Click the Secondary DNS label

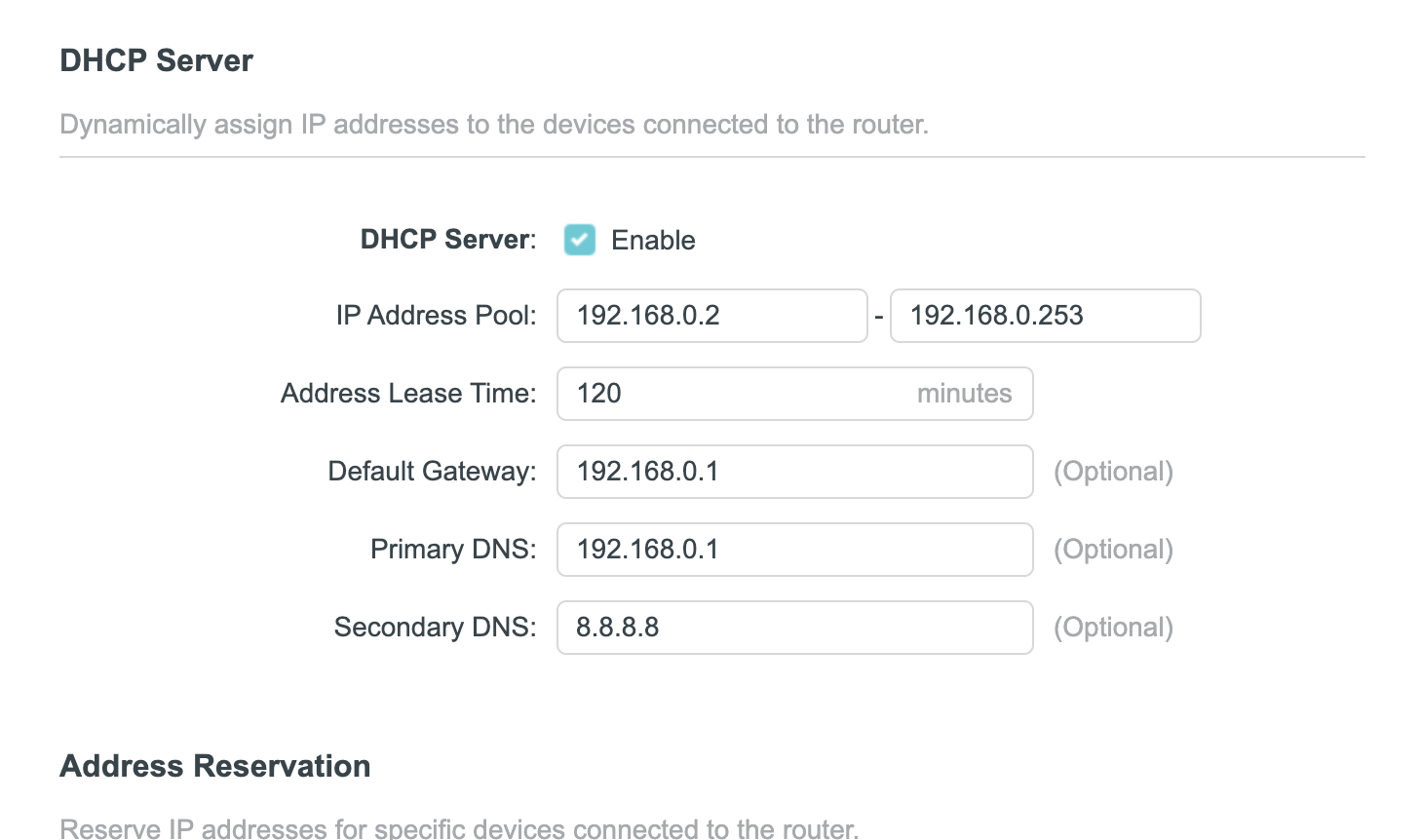pyautogui.click(x=434, y=628)
